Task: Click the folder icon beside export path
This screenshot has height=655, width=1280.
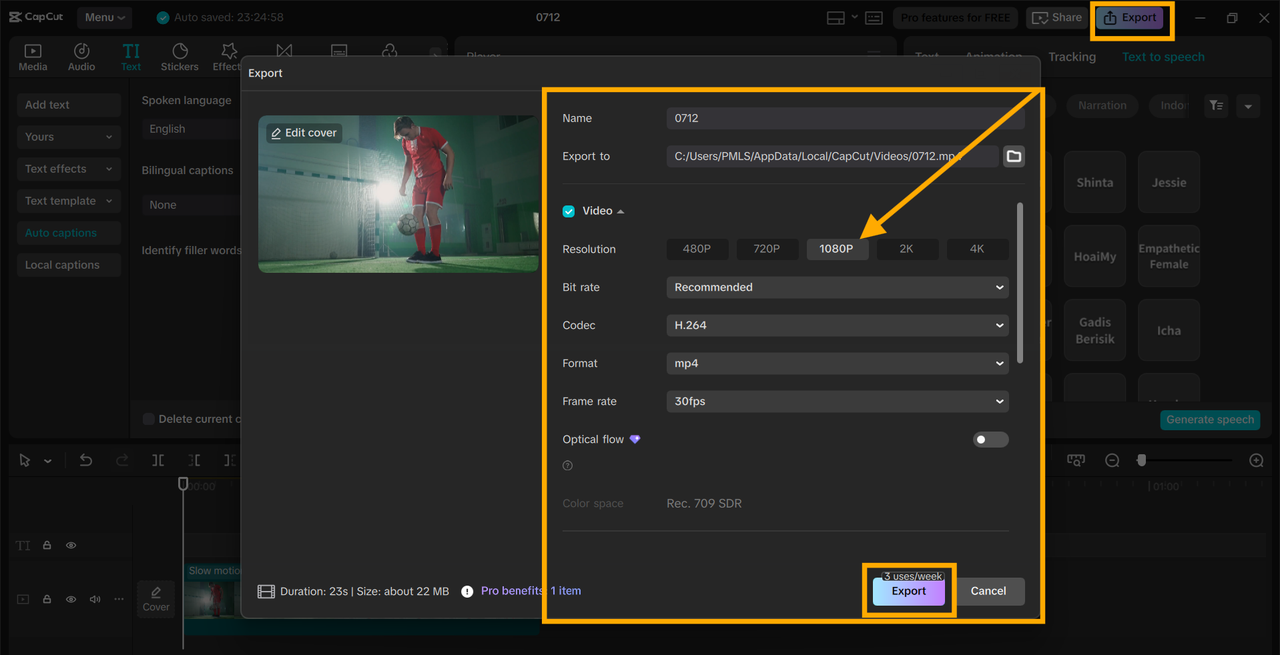Action: pyautogui.click(x=1013, y=156)
